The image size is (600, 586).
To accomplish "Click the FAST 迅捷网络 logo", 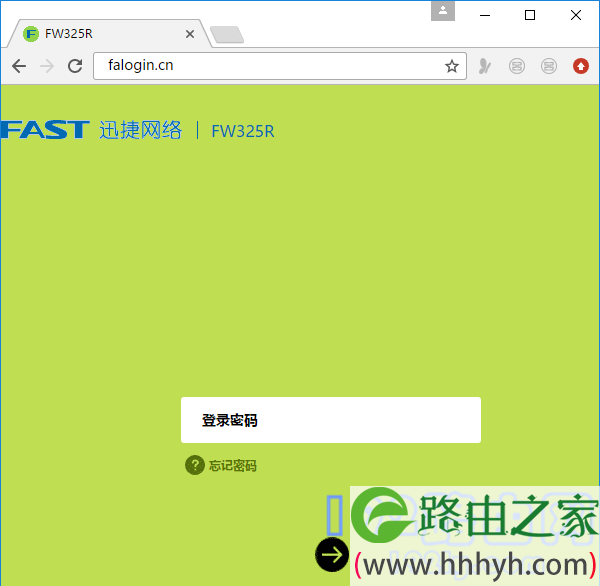I will coord(91,130).
